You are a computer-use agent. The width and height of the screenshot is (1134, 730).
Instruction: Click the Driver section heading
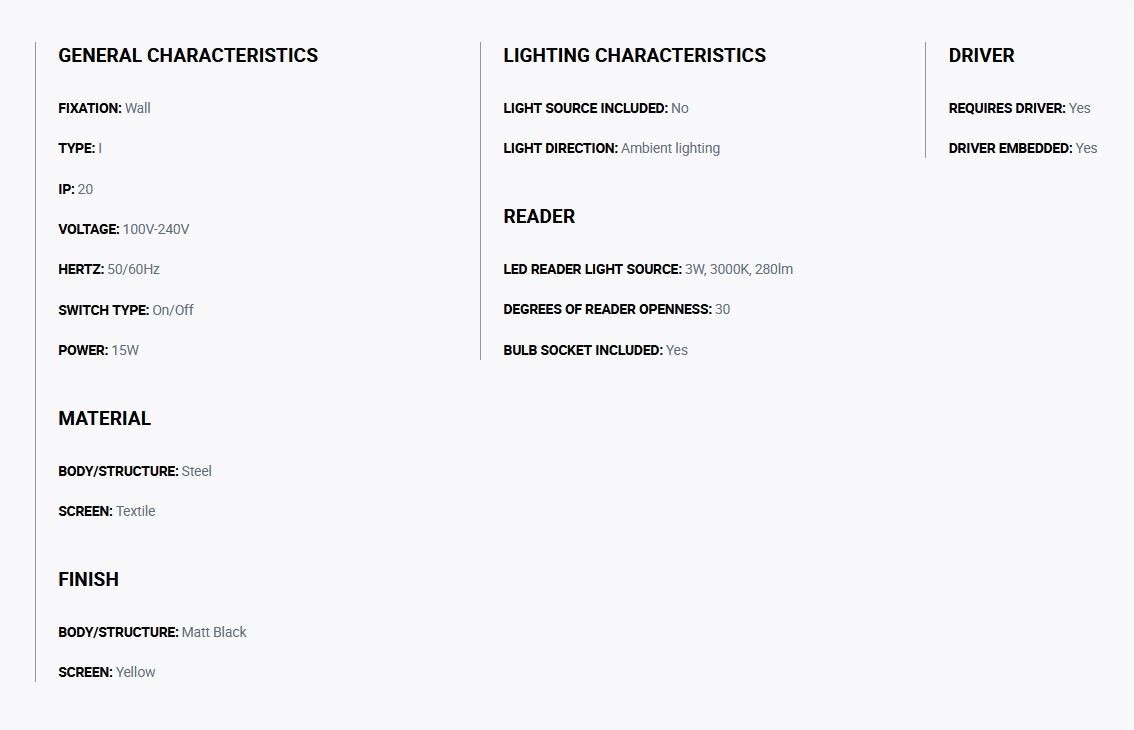pos(981,56)
